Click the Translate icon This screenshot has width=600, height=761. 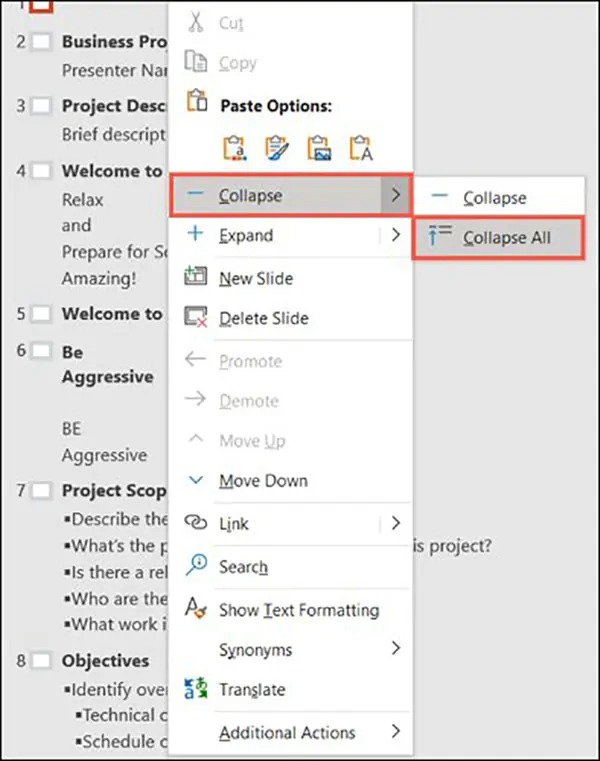click(x=196, y=688)
